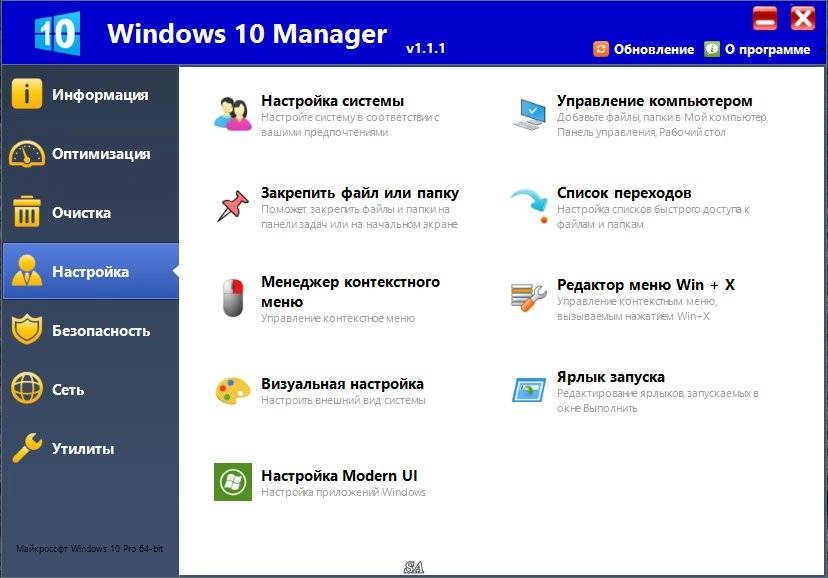Launch Настройка Modern UI
Screen dimensions: 828x578
[339, 476]
